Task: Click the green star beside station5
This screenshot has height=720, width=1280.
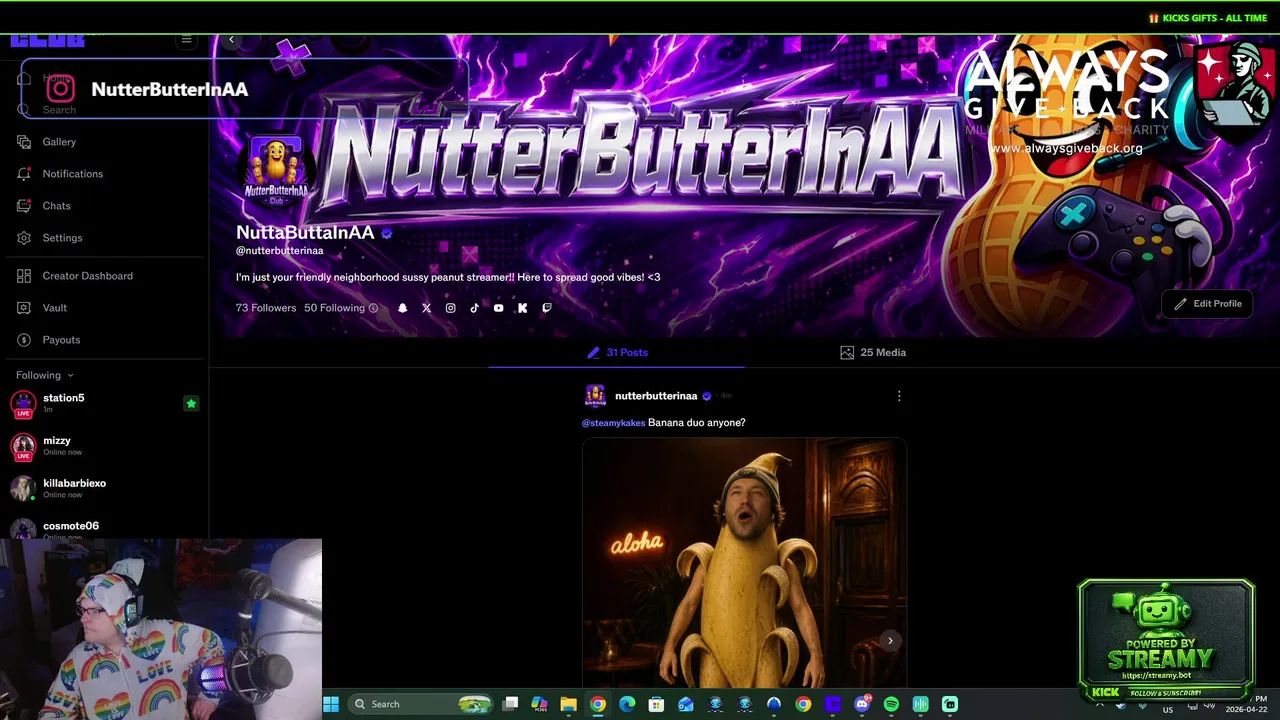Action: pyautogui.click(x=191, y=404)
